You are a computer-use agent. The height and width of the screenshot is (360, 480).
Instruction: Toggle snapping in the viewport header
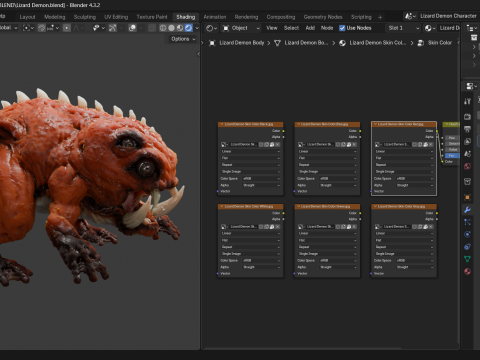point(42,28)
